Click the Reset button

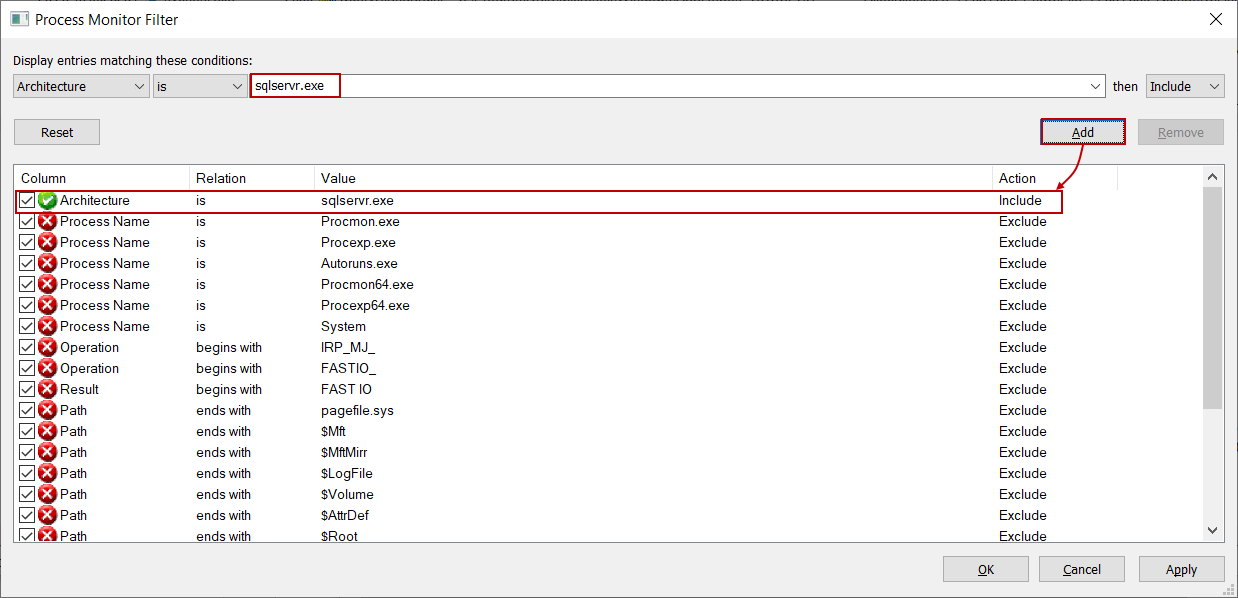[x=57, y=132]
